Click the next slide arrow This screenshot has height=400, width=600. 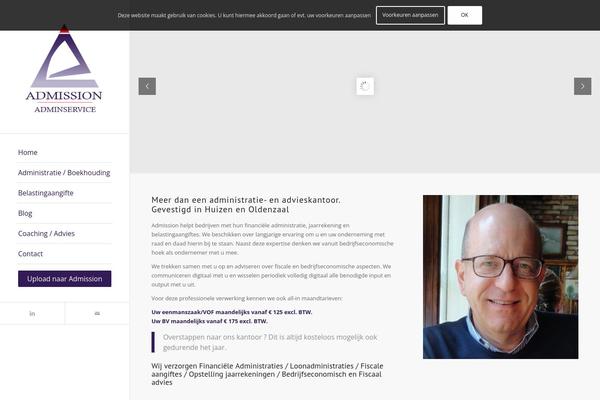[x=582, y=86]
